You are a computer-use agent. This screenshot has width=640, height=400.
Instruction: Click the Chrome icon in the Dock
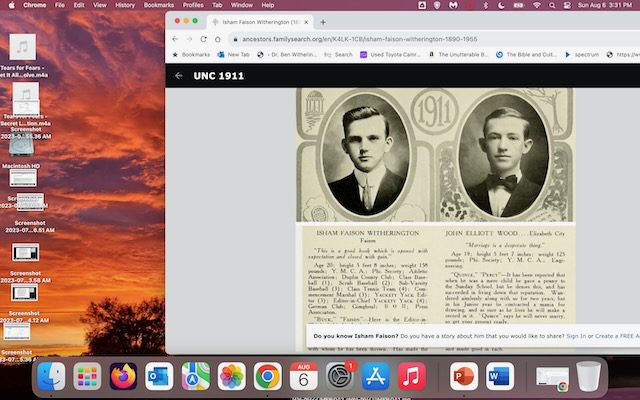pyautogui.click(x=267, y=376)
